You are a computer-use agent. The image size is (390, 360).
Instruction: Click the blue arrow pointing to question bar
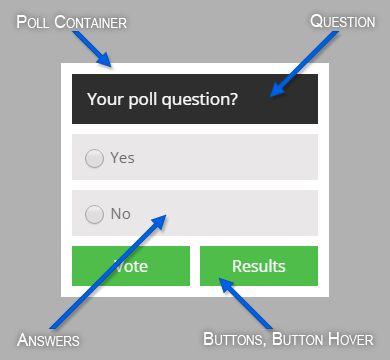303,64
